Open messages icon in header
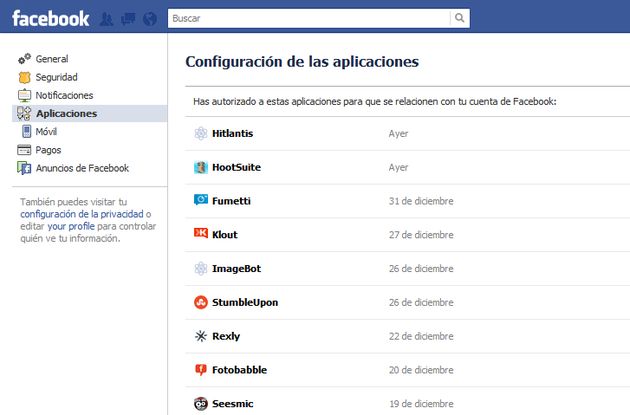The width and height of the screenshot is (630, 415). (x=128, y=18)
